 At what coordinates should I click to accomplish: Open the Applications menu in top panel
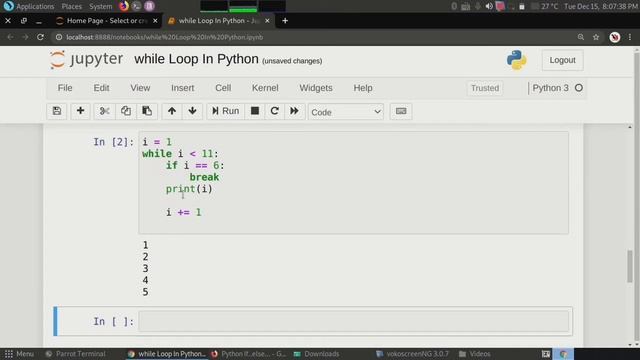click(35, 6)
